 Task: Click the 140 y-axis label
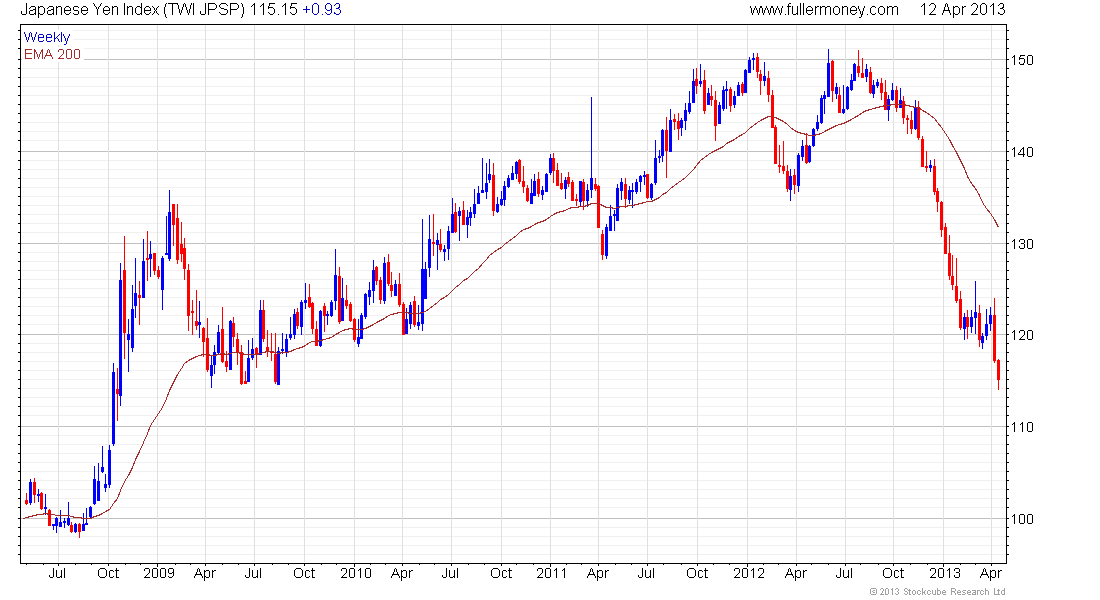[1022, 152]
